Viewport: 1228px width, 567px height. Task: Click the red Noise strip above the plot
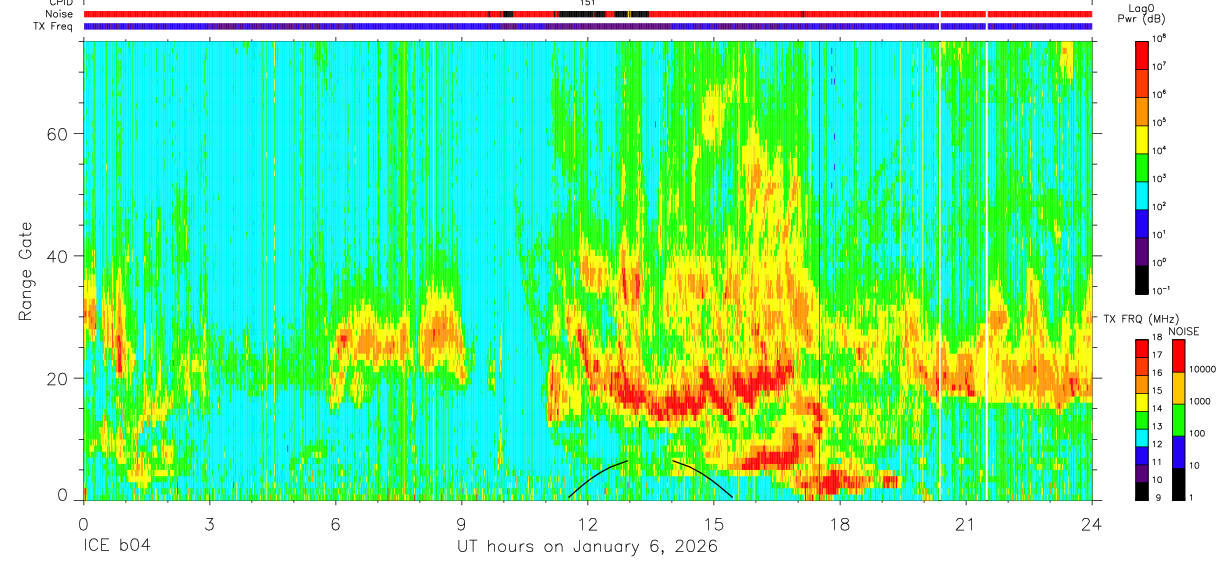tap(588, 14)
